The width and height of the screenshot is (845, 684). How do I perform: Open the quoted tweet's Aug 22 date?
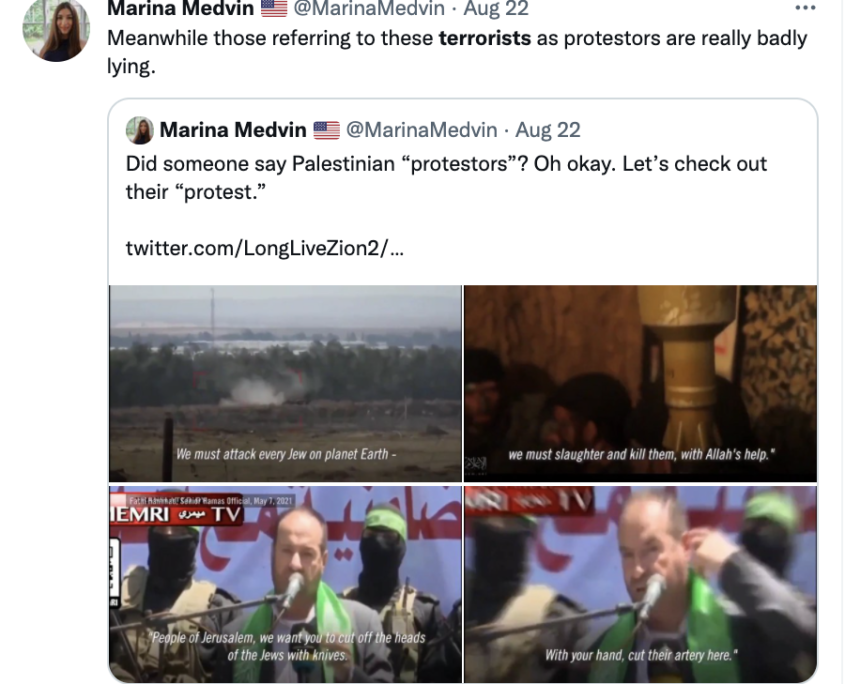click(548, 130)
